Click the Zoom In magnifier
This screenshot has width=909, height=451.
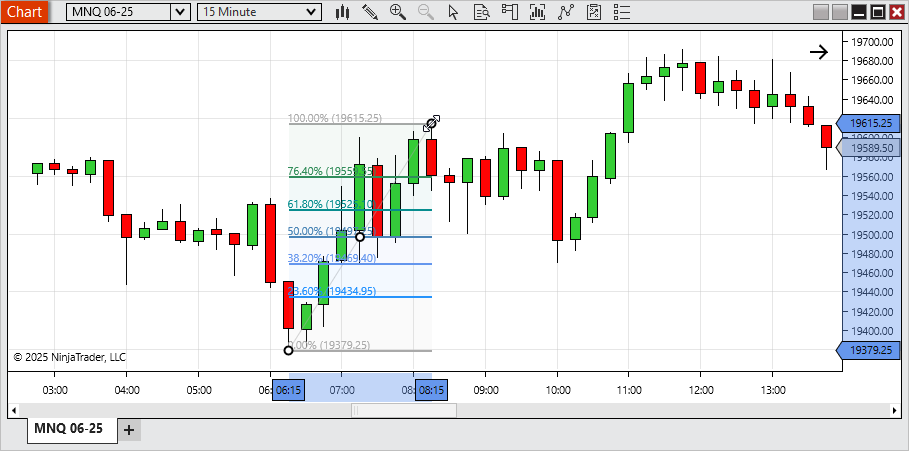point(398,12)
